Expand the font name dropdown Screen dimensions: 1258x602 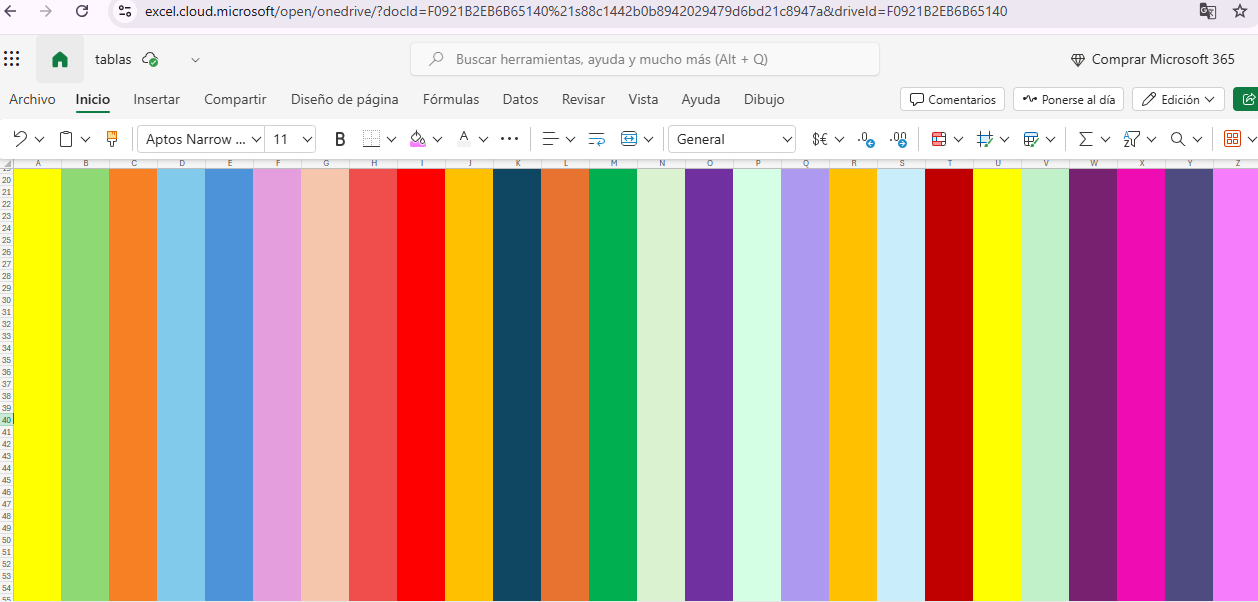(257, 139)
